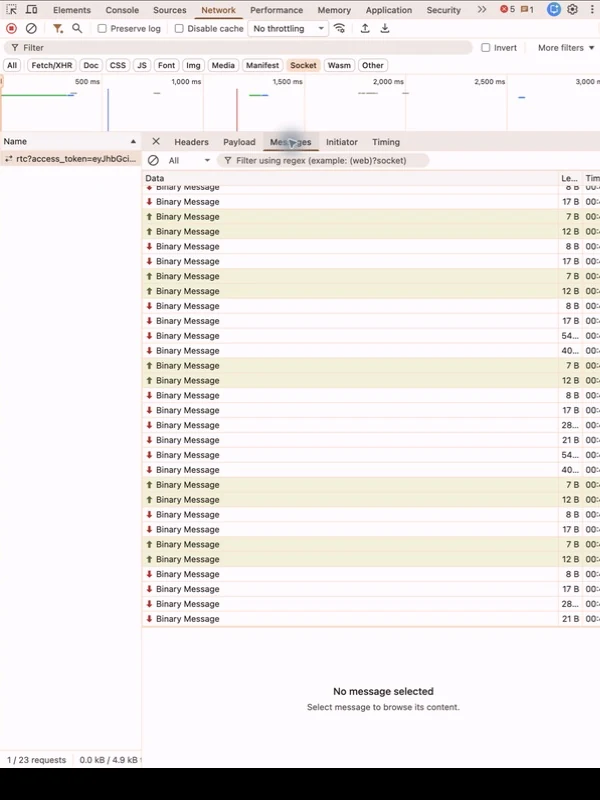Select the Network tab
600x800 pixels.
218,10
